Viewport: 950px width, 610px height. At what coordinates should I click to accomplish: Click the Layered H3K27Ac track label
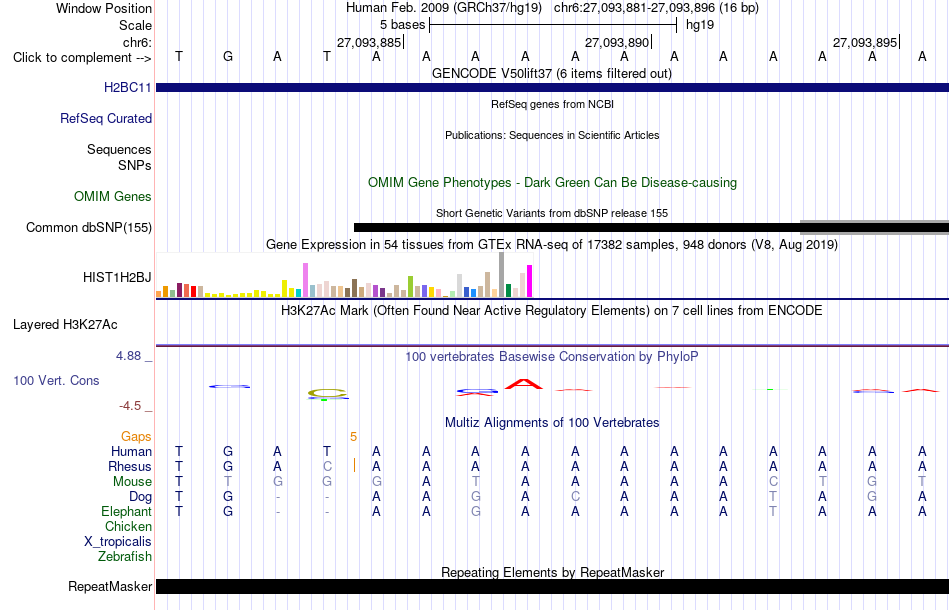click(65, 325)
